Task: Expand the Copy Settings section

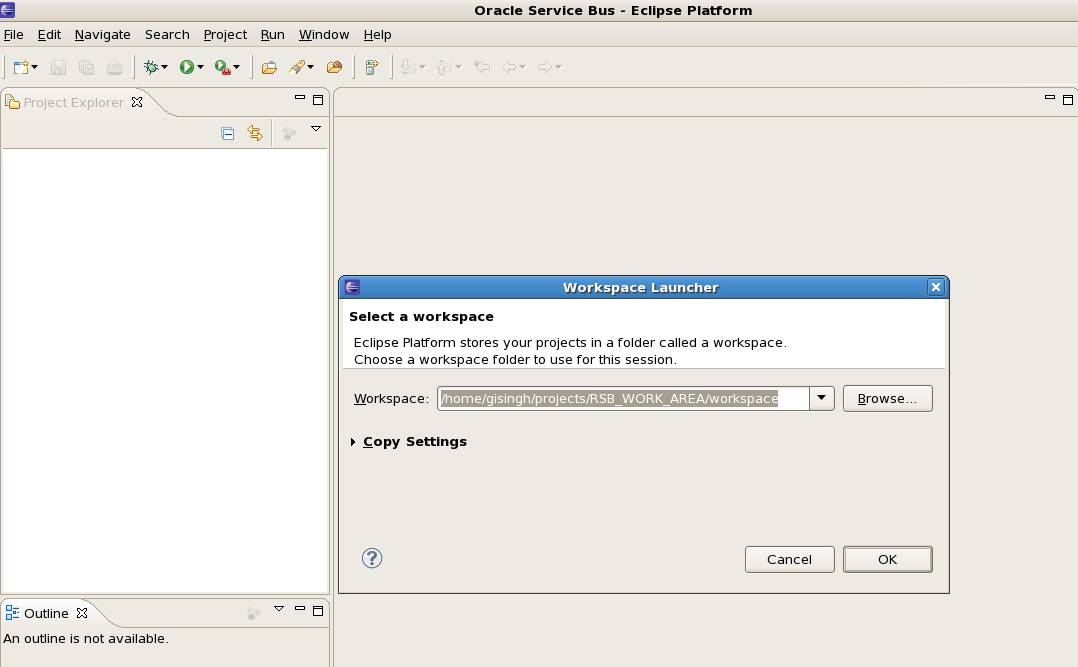Action: (x=353, y=441)
